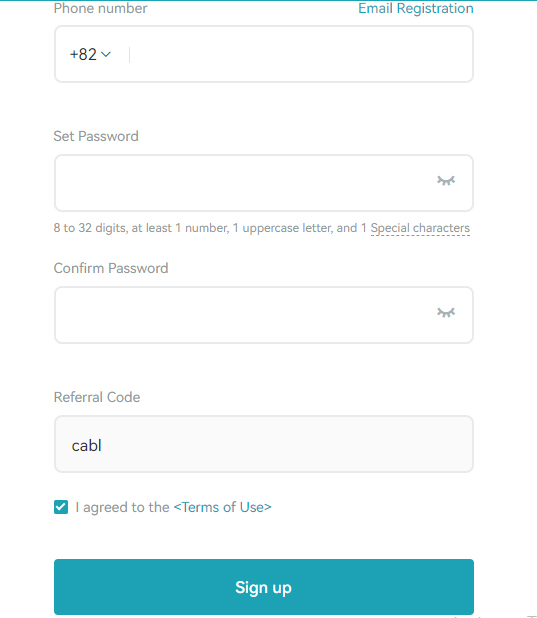The height and width of the screenshot is (618, 537).
Task: Click the "I agreed to the" text
Action: 122,507
